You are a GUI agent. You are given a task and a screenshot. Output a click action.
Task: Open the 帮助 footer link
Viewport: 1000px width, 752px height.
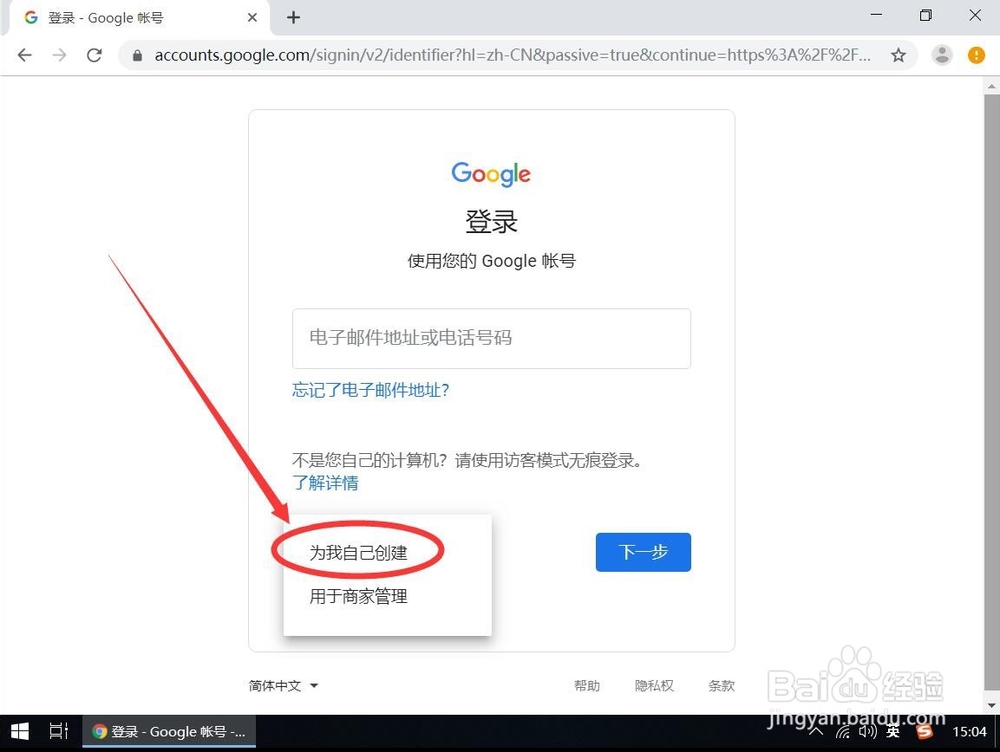[x=587, y=686]
